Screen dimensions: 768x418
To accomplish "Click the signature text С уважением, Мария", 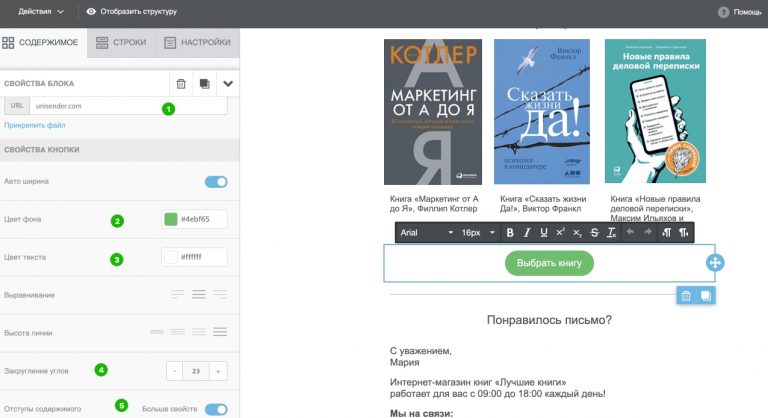I will click(x=421, y=357).
